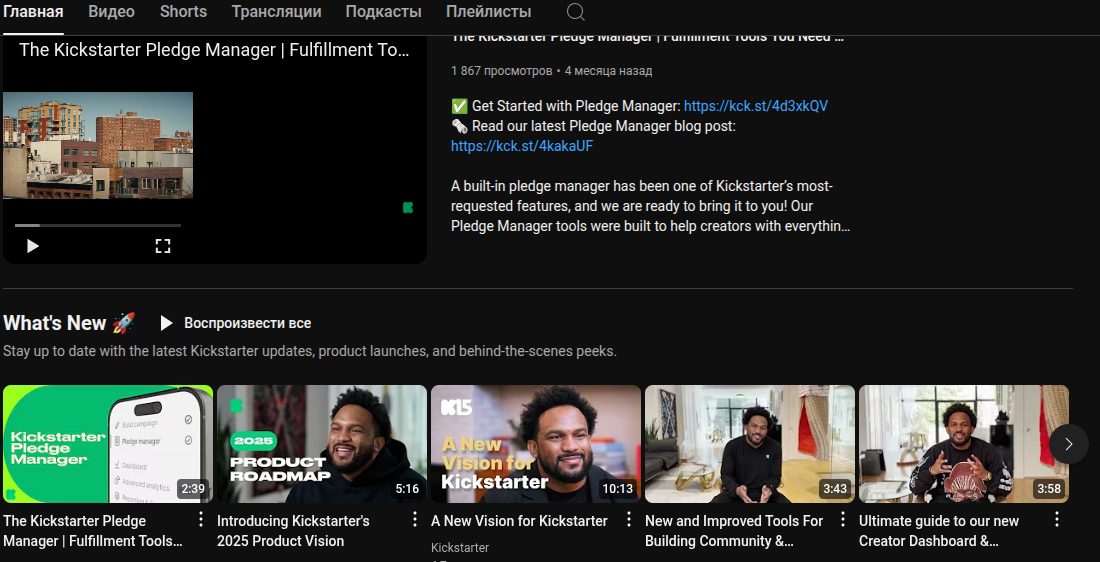
Task: Open the 3:43 community tools video thumbnail
Action: (x=750, y=444)
